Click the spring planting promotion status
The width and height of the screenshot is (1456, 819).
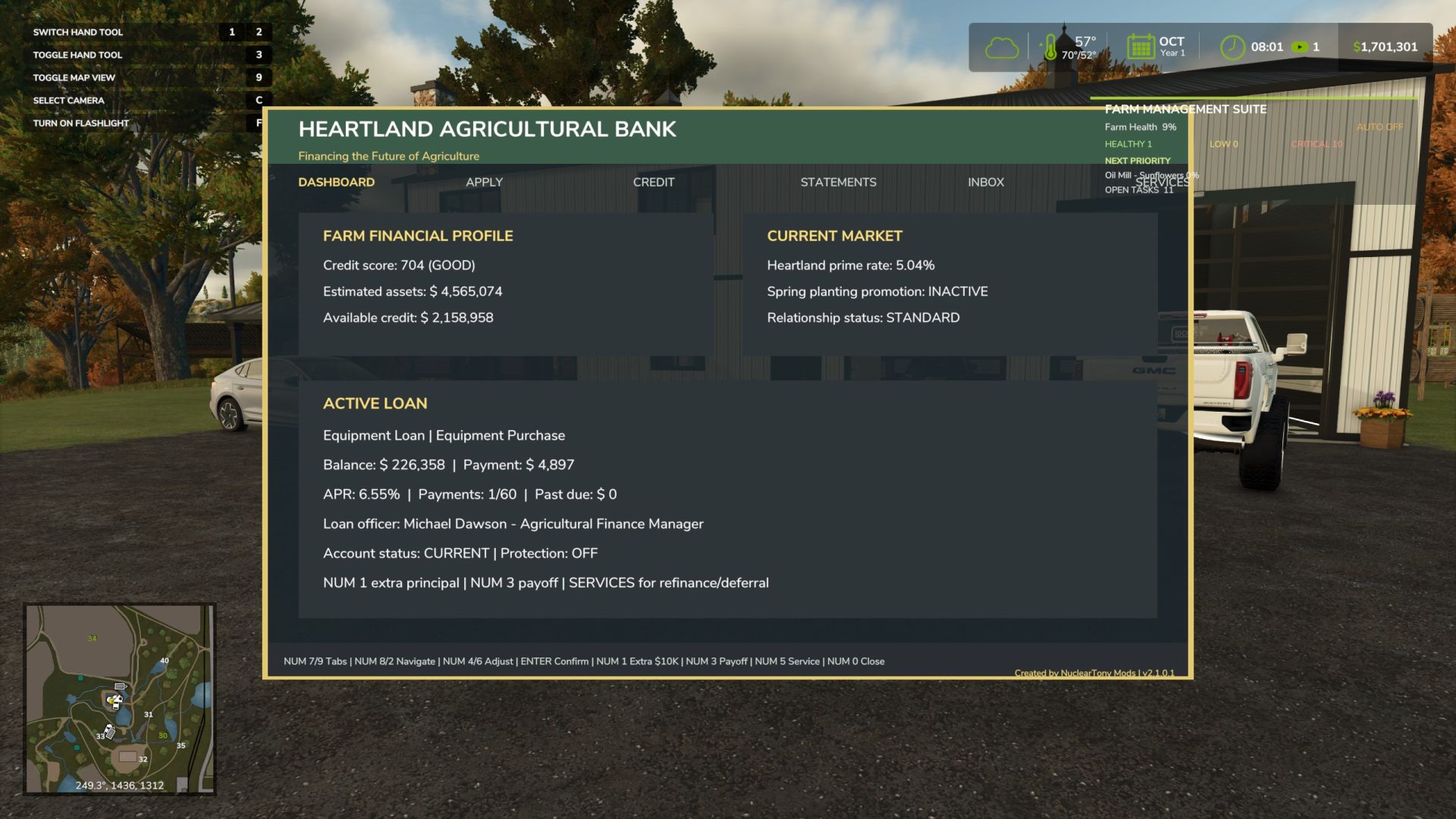click(x=877, y=292)
